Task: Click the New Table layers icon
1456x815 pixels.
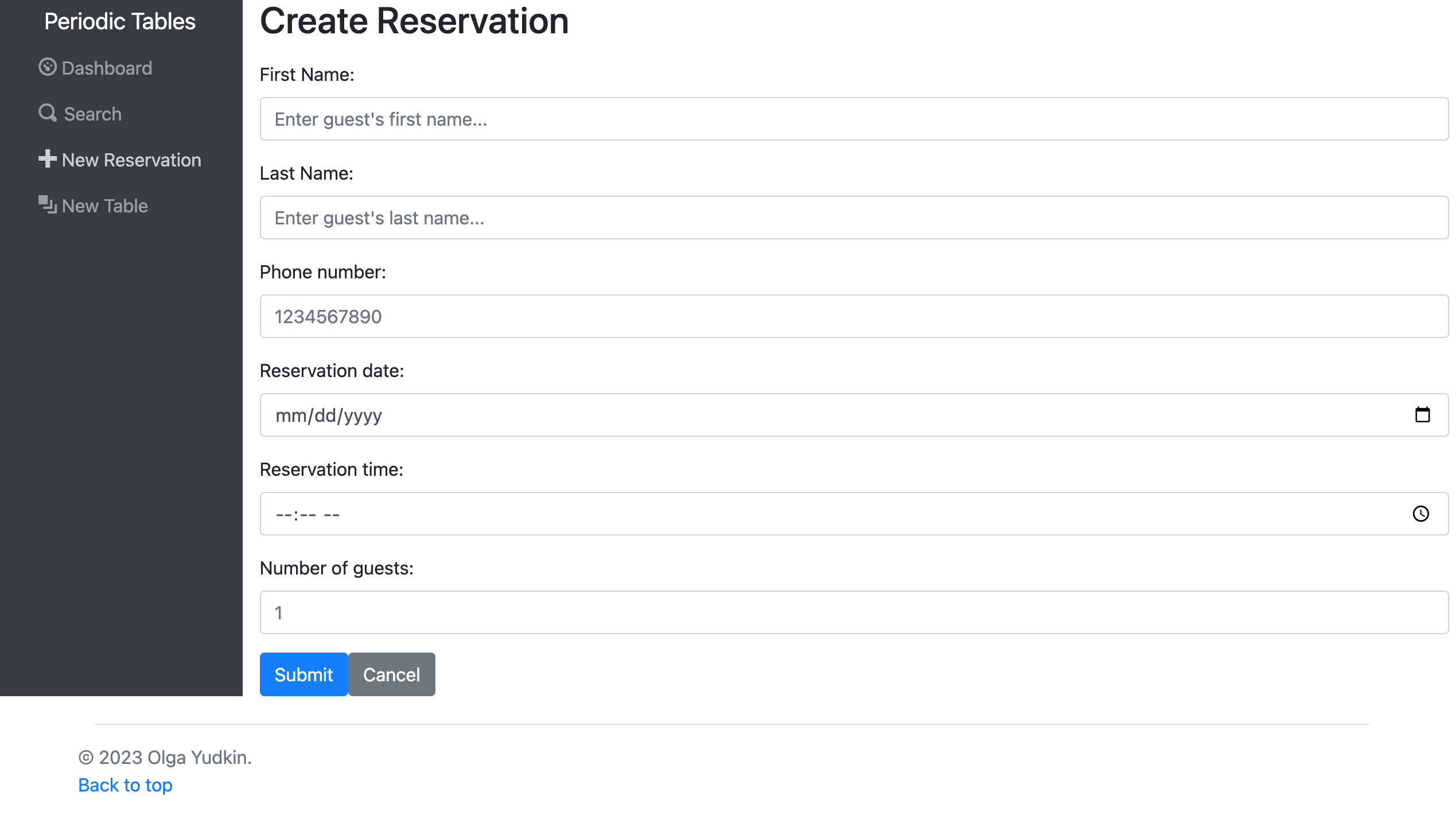Action: pyautogui.click(x=48, y=204)
